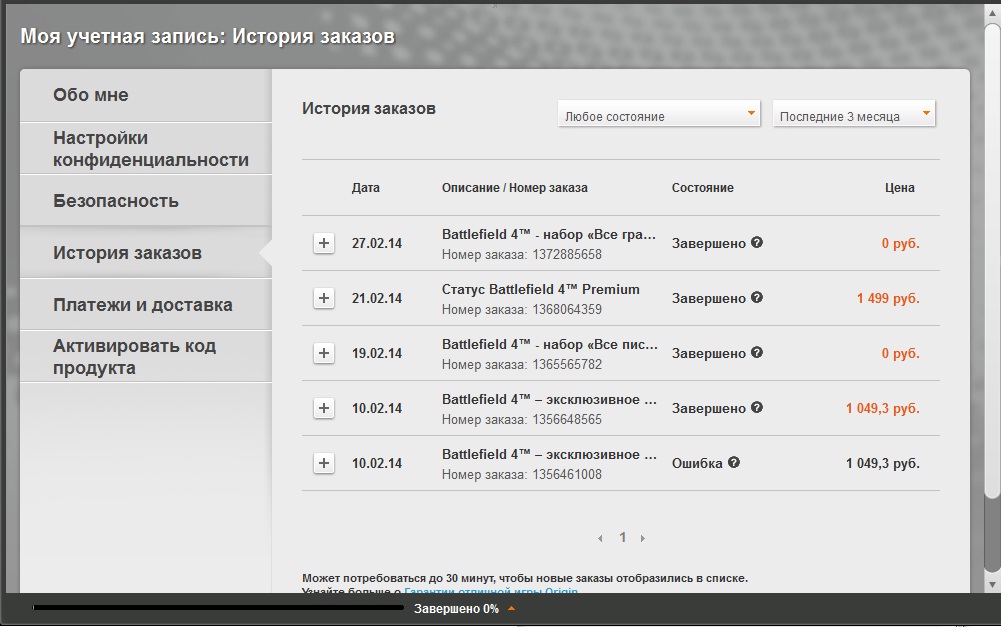Open the Обо мне tab
This screenshot has width=1001, height=627.
coord(146,95)
